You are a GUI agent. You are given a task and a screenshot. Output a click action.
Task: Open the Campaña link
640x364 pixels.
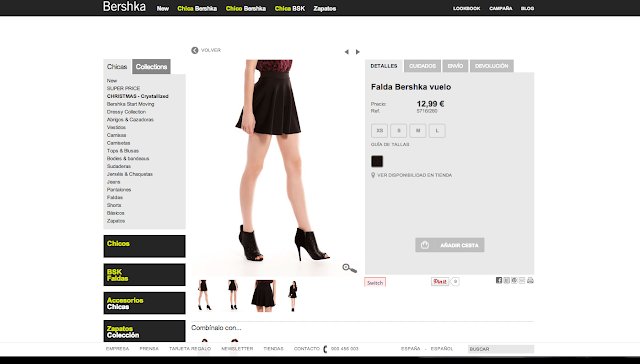501,8
